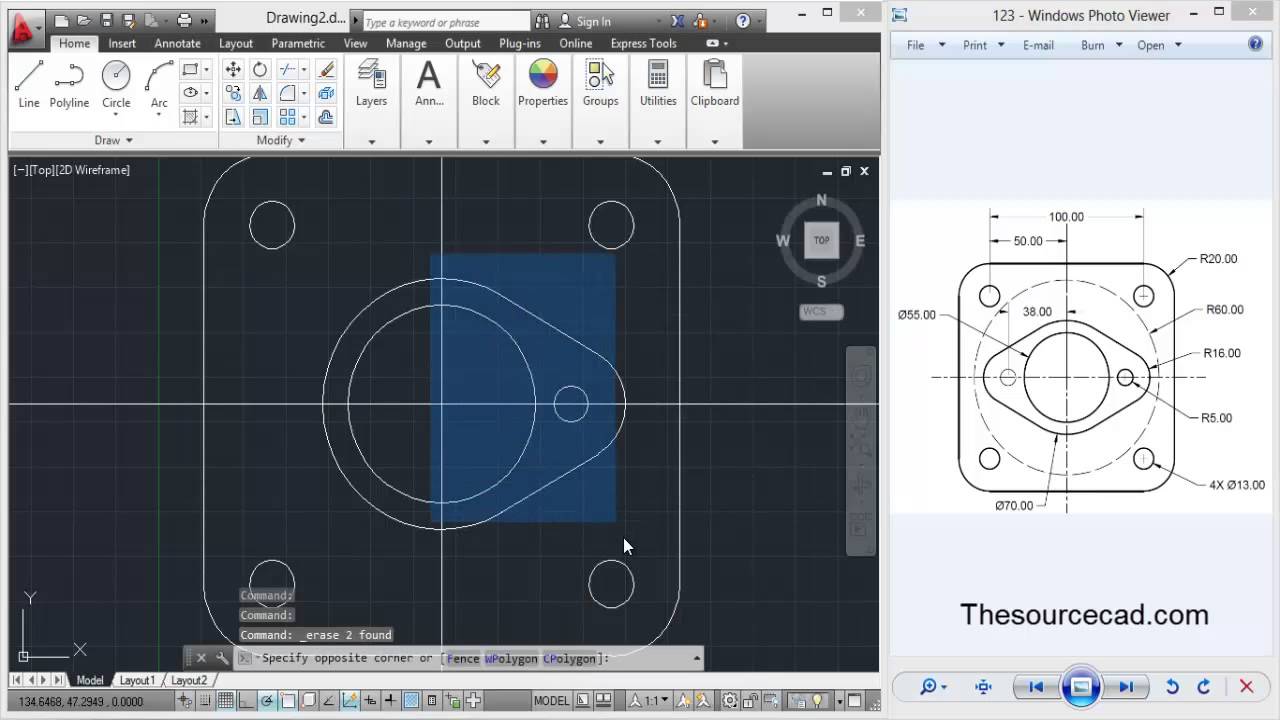The width and height of the screenshot is (1280, 720).
Task: Select the Mirror tool in Modify panel
Action: tap(260, 93)
